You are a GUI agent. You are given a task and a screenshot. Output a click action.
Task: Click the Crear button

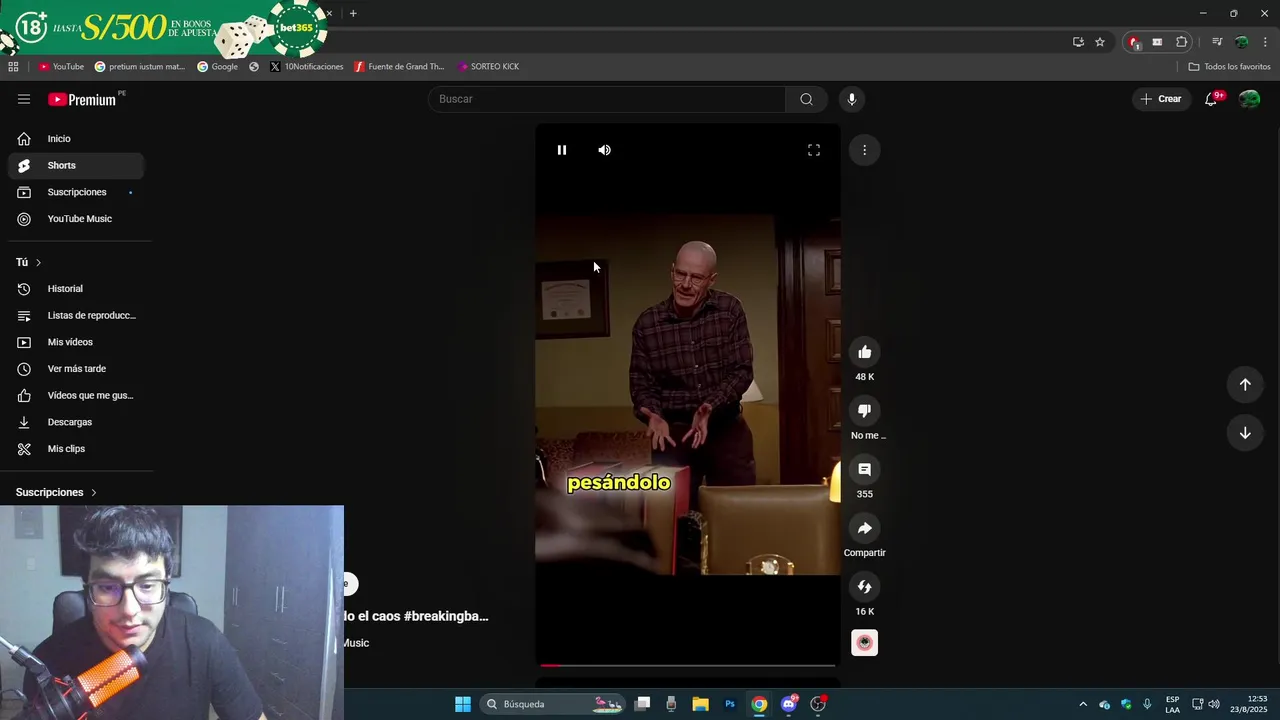click(x=1161, y=99)
